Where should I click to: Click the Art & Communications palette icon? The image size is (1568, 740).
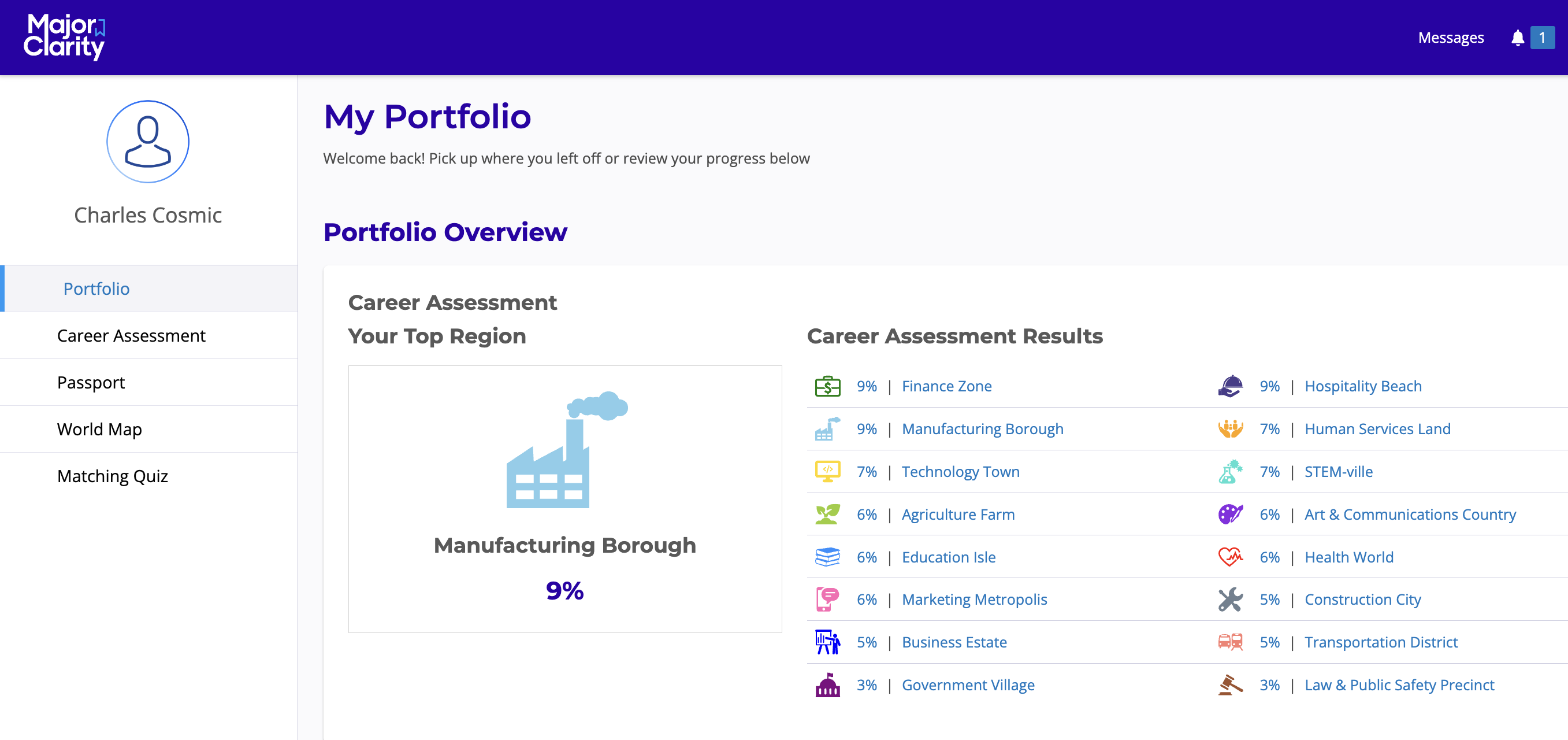click(1230, 514)
